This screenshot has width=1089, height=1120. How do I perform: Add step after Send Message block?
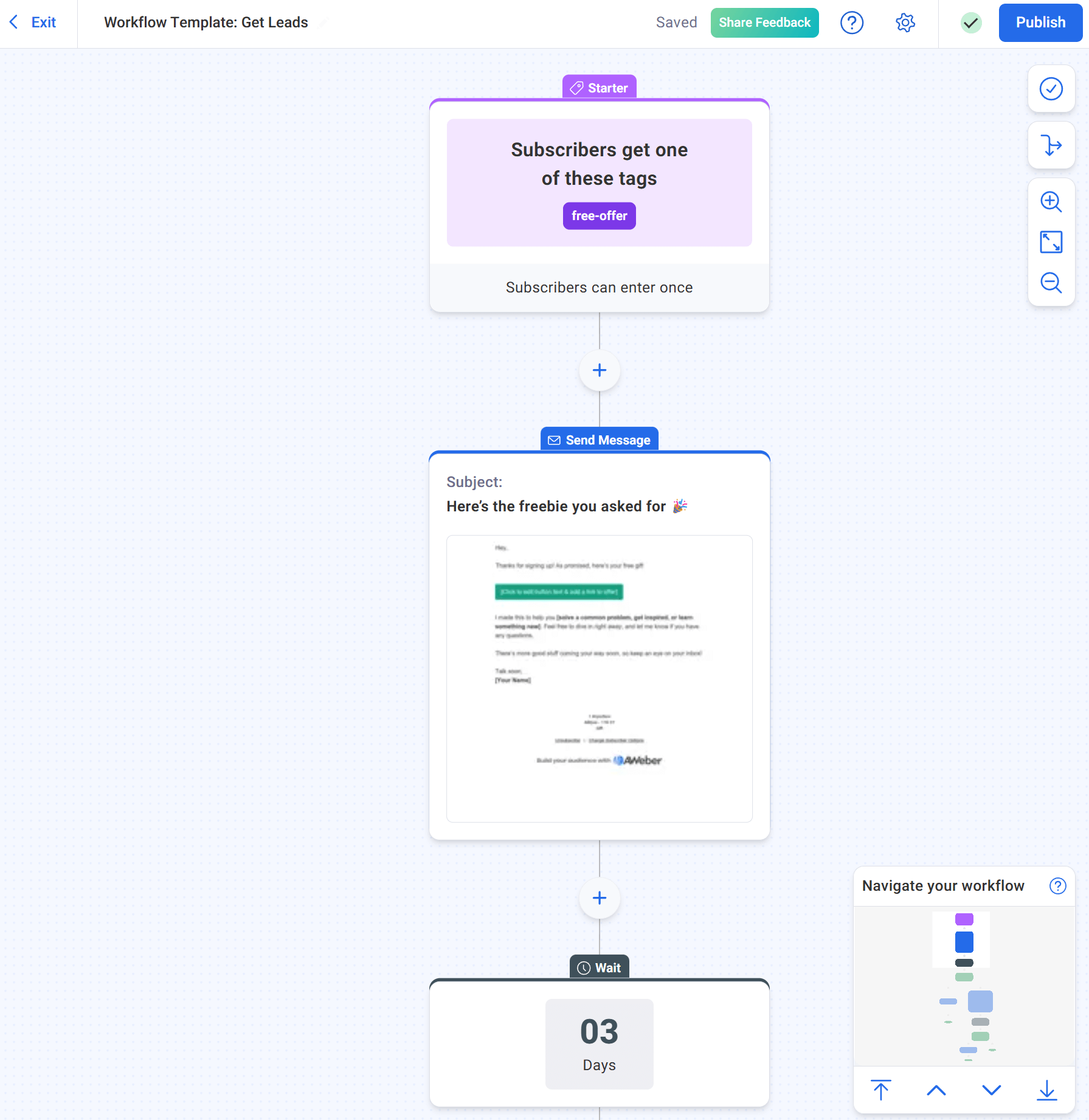click(x=600, y=898)
